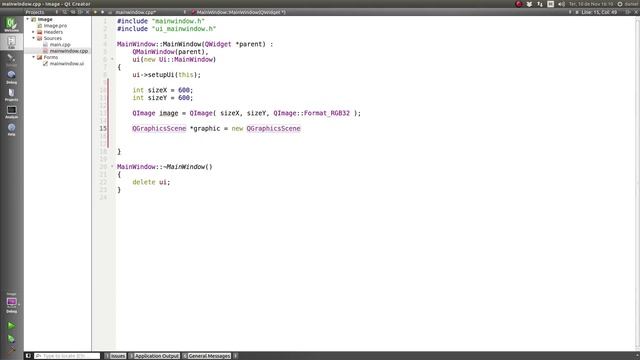
Task: Open Help mode in the sidebar
Action: 11,129
